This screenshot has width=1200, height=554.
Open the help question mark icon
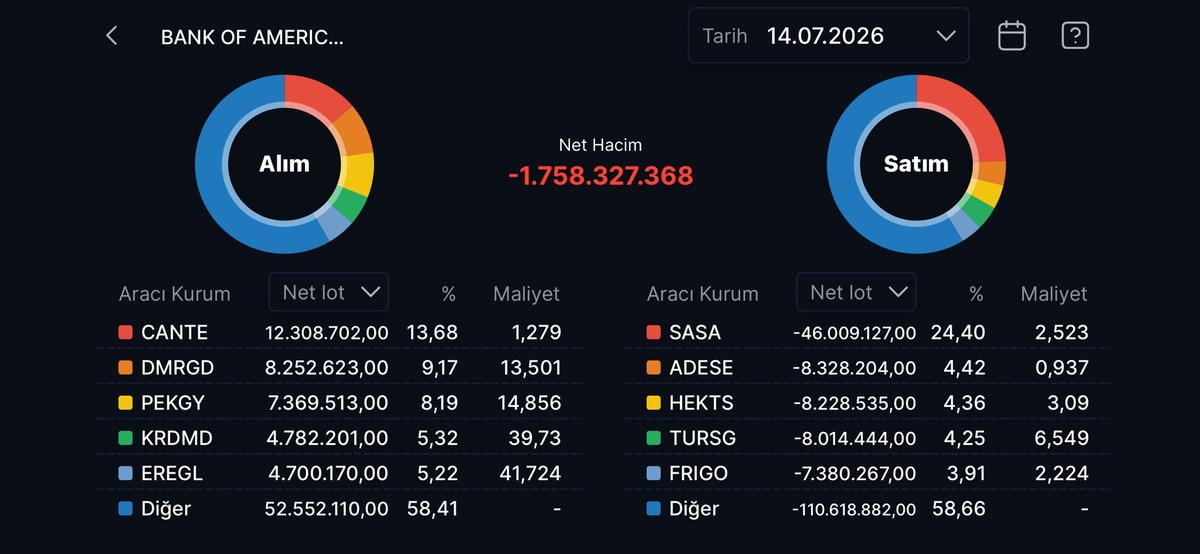coord(1075,36)
